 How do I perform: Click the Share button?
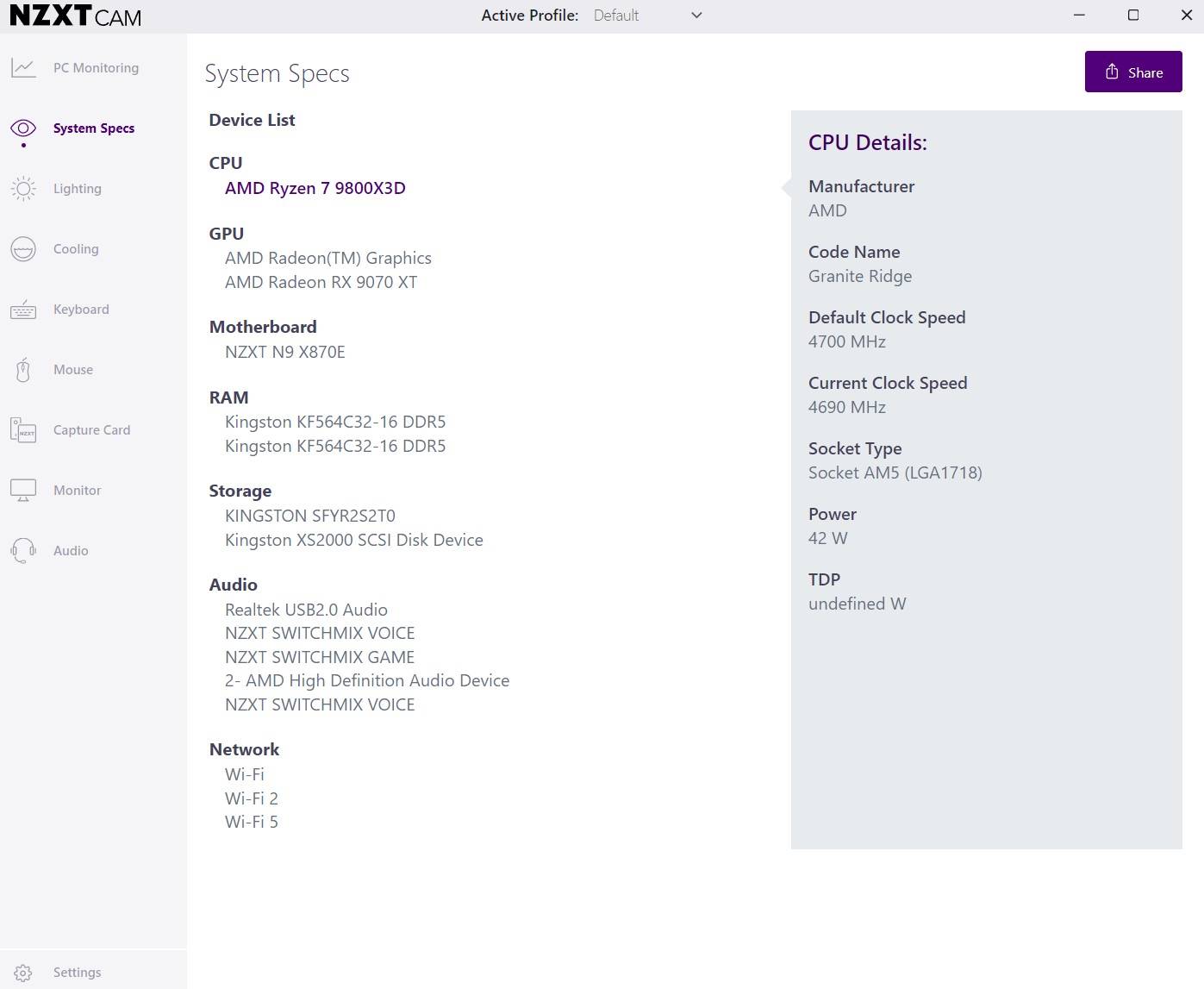[1132, 72]
